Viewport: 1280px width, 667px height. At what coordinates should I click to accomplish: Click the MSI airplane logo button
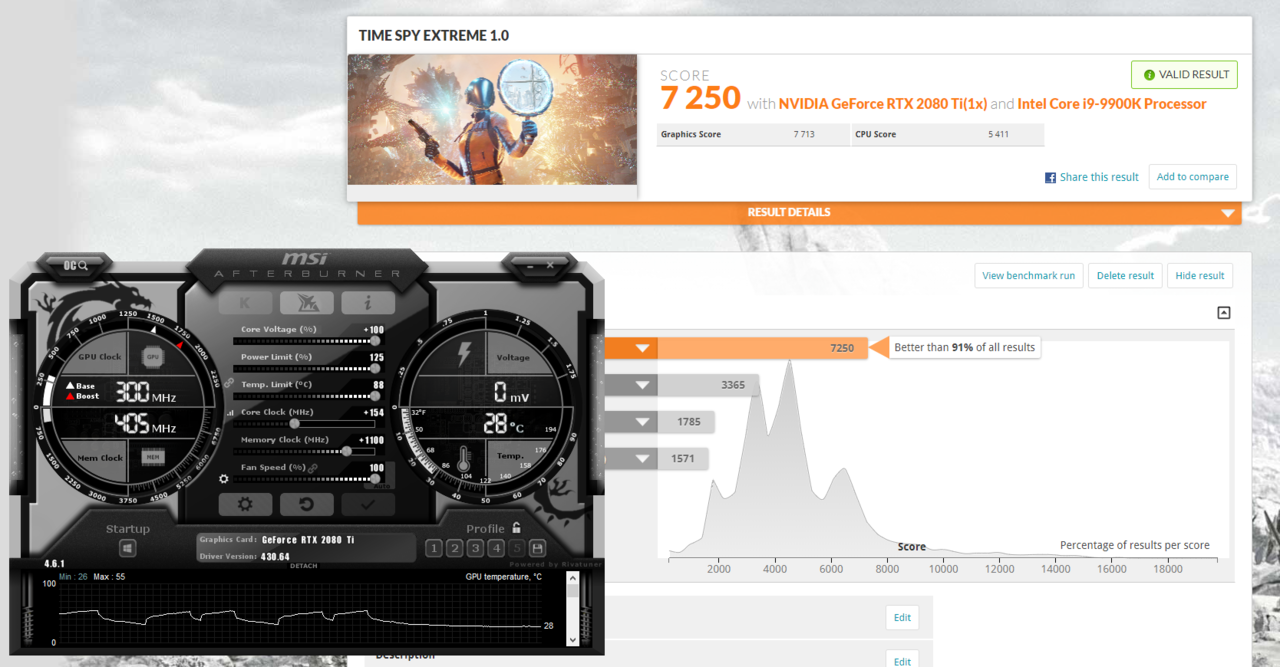[x=306, y=303]
